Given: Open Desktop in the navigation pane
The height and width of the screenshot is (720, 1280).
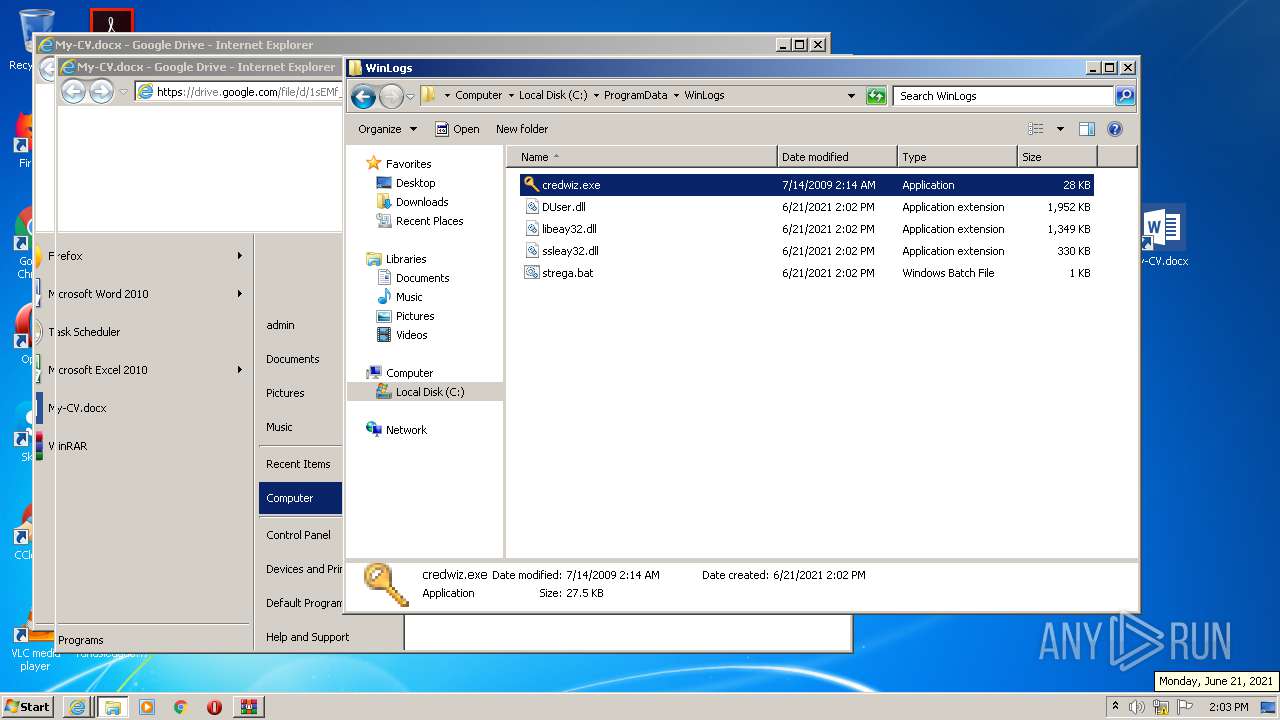Looking at the screenshot, I should point(415,183).
